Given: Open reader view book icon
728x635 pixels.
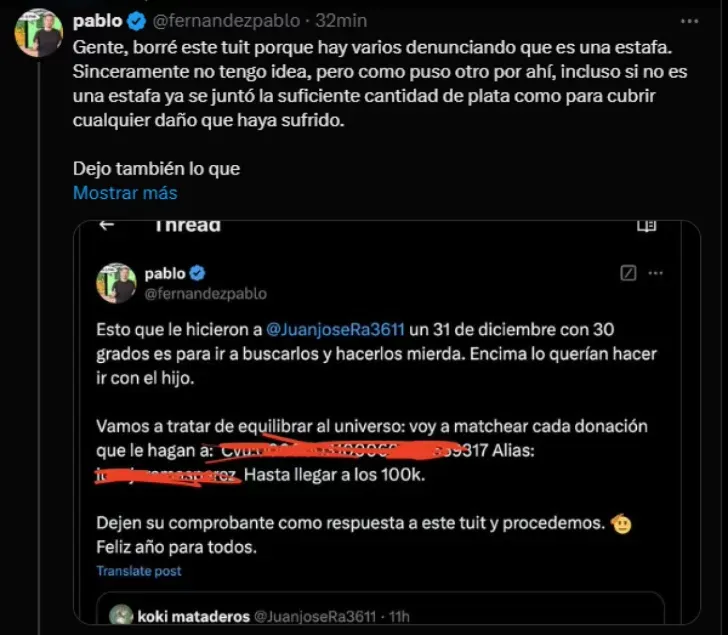Looking at the screenshot, I should [646, 226].
